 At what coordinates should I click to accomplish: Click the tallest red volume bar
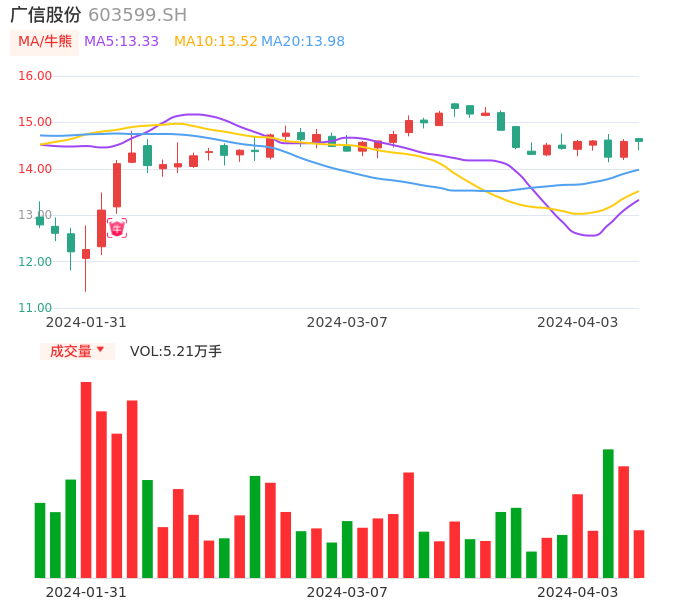coord(86,480)
